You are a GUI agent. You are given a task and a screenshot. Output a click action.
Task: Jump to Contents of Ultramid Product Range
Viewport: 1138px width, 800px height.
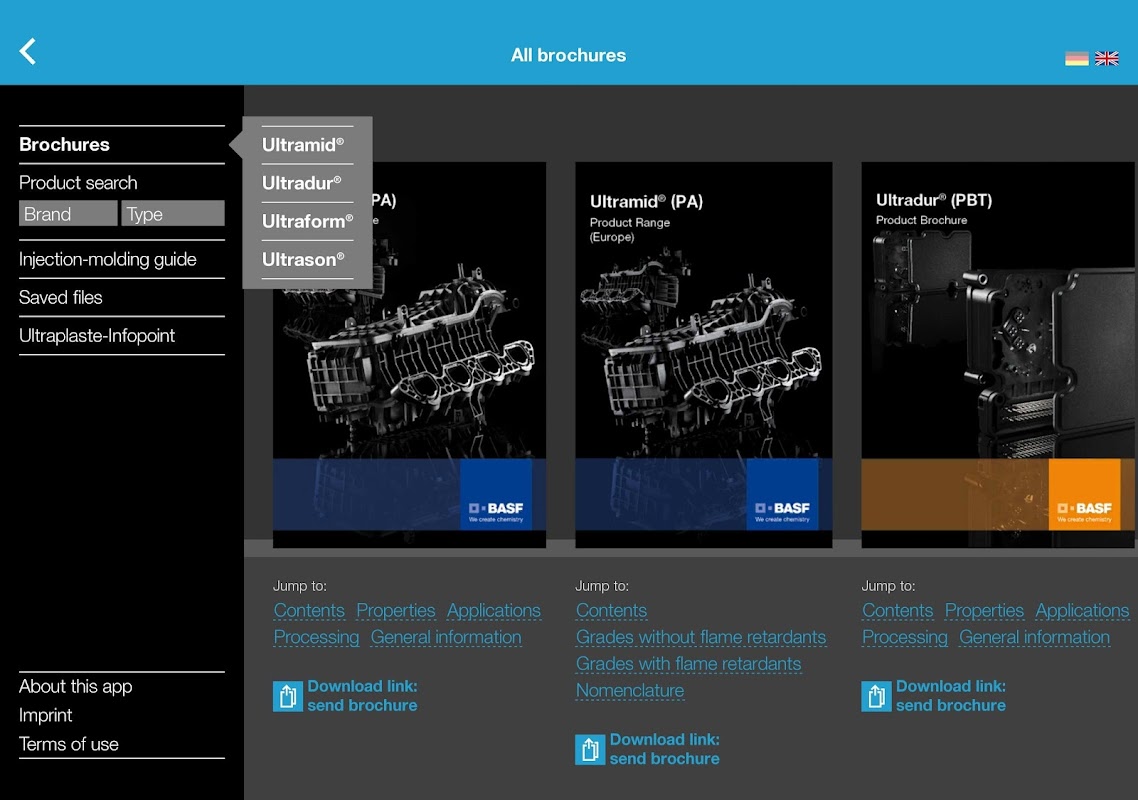click(x=611, y=611)
